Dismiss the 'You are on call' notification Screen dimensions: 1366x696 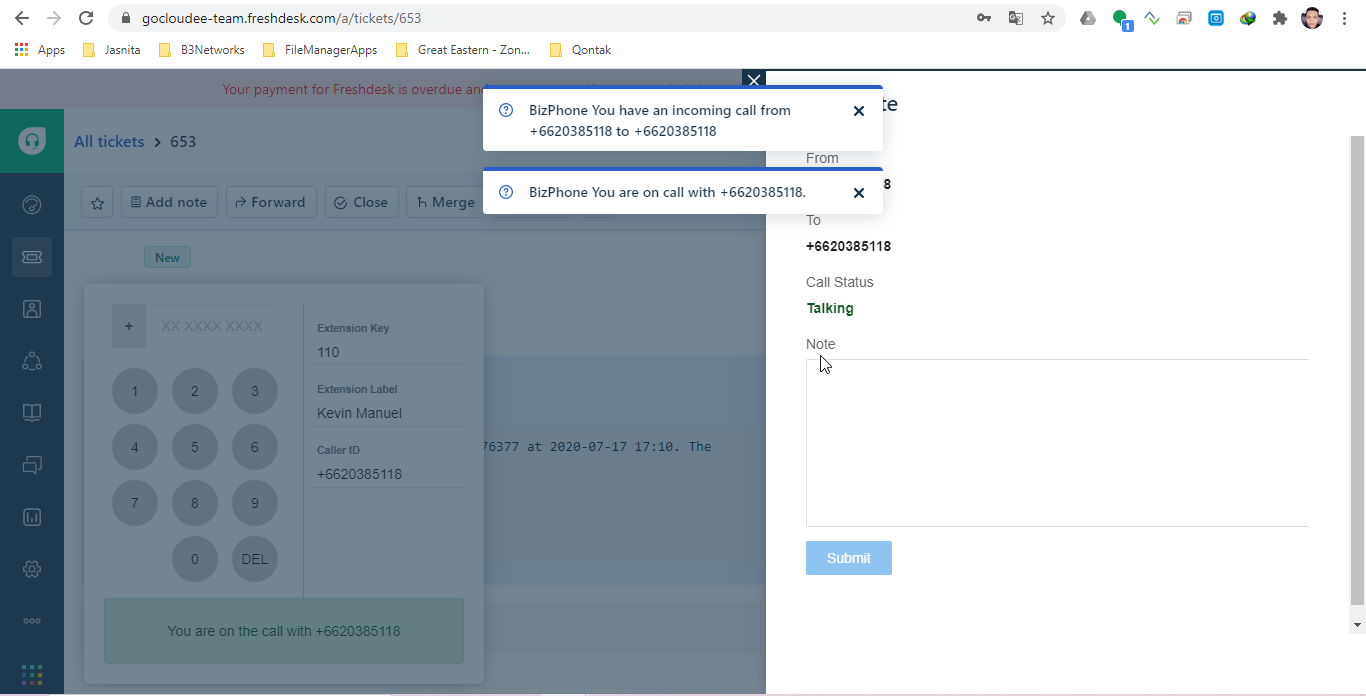click(858, 193)
